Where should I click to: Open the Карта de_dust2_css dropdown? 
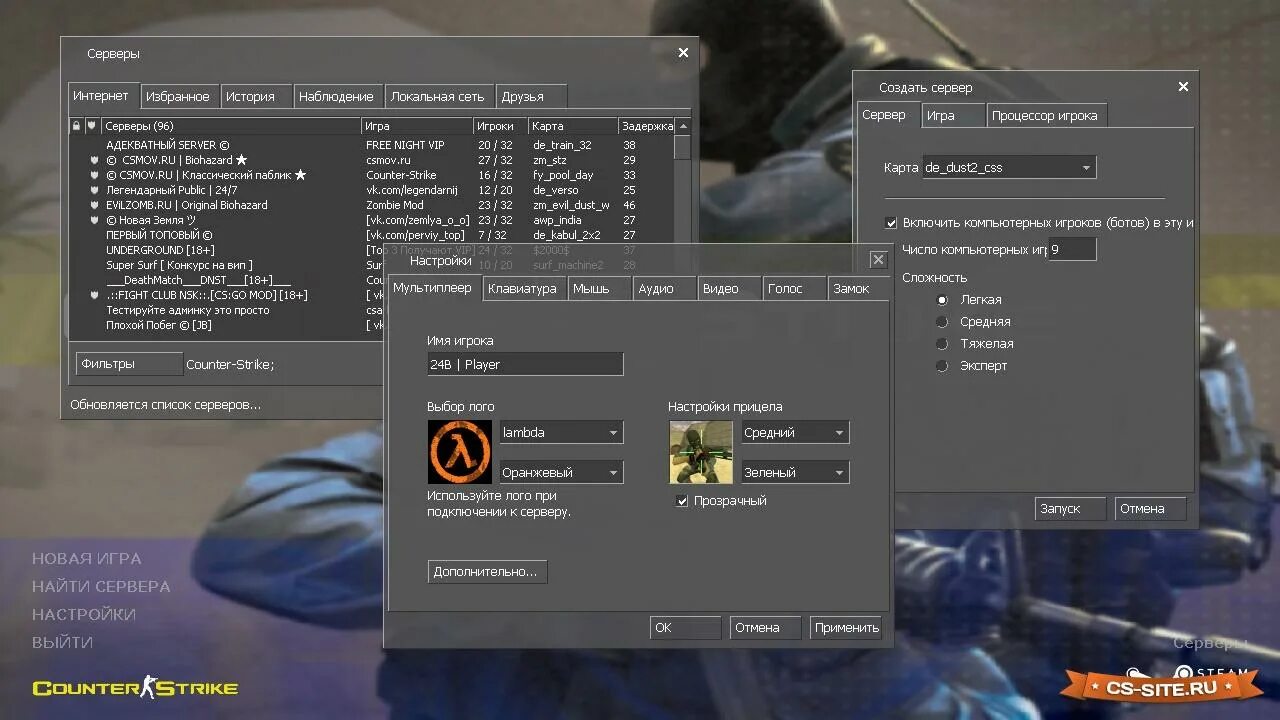point(1009,168)
